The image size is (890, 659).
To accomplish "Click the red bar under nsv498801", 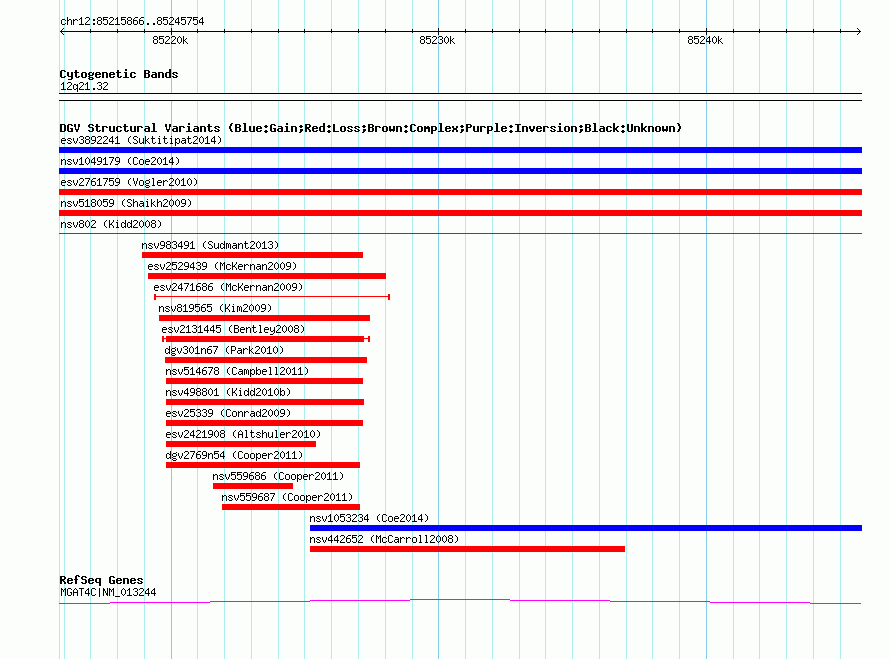I will (x=265, y=402).
